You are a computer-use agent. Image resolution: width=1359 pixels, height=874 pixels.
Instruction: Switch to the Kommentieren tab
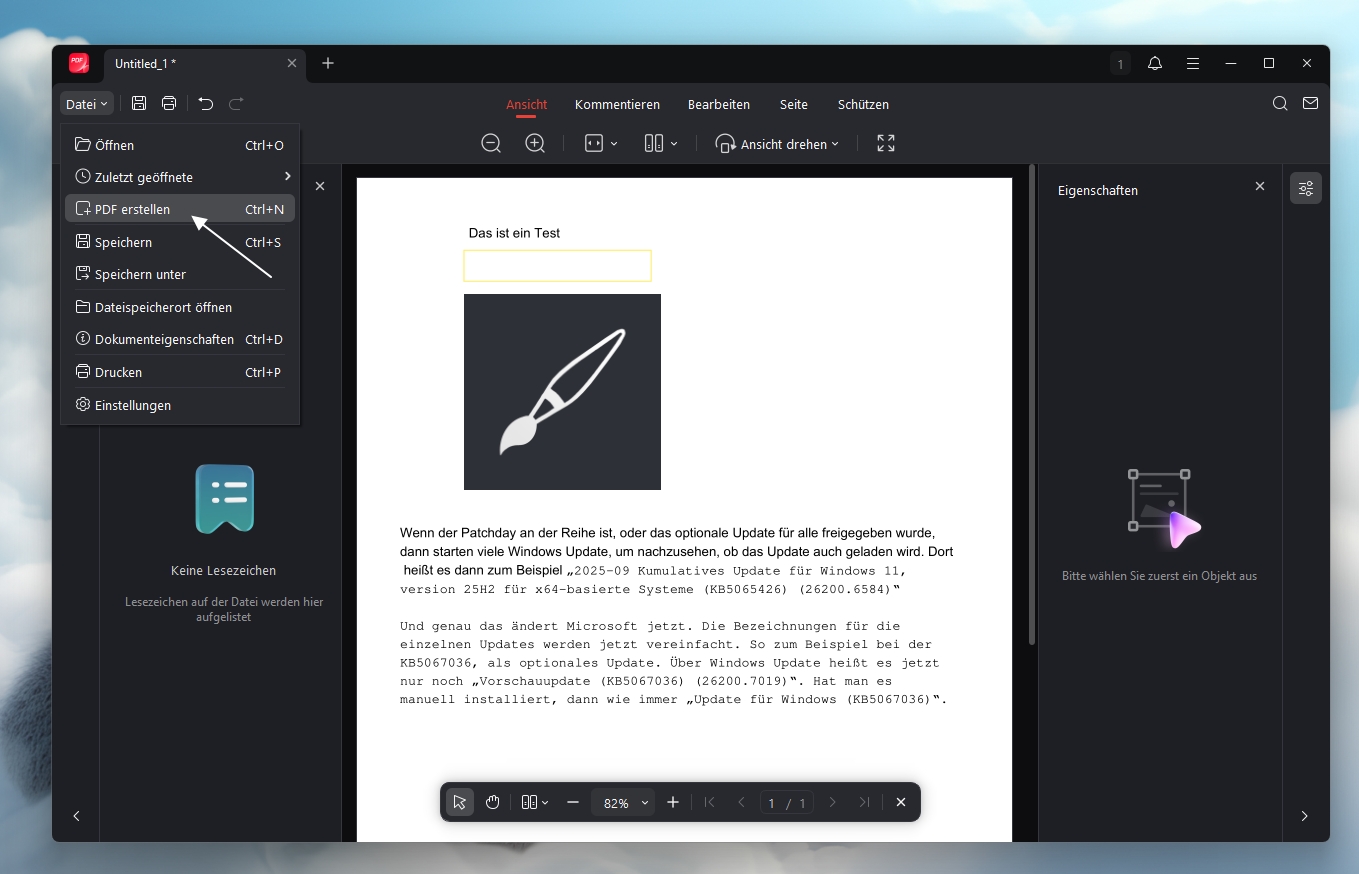click(x=617, y=104)
